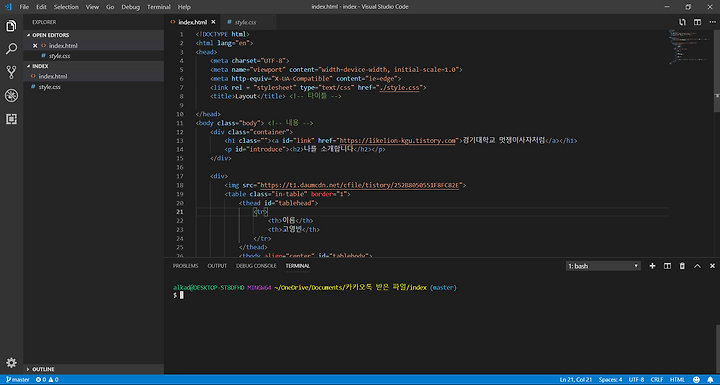Viewport: 720px width, 385px height.
Task: Close the terminal panel
Action: point(712,266)
